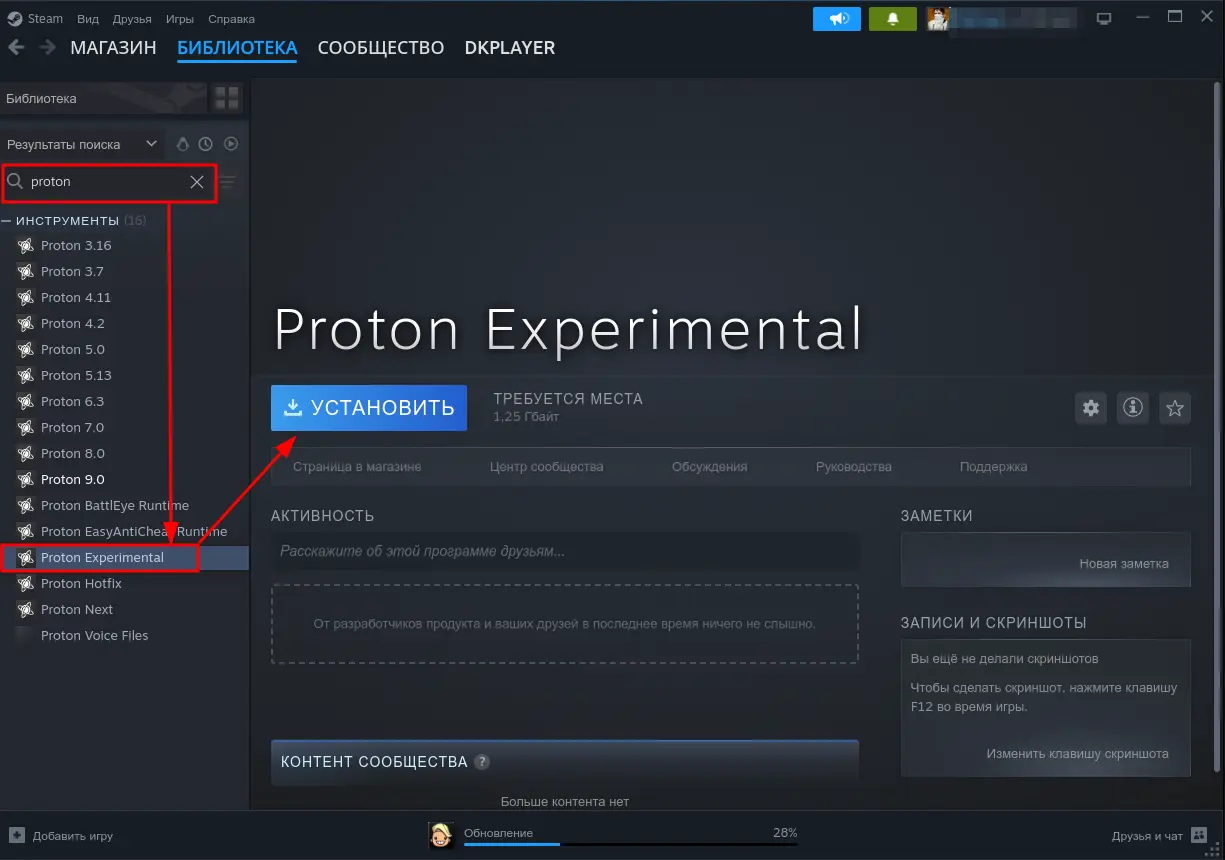Open the friends and chat icon
This screenshot has height=860, width=1225.
pos(1200,835)
